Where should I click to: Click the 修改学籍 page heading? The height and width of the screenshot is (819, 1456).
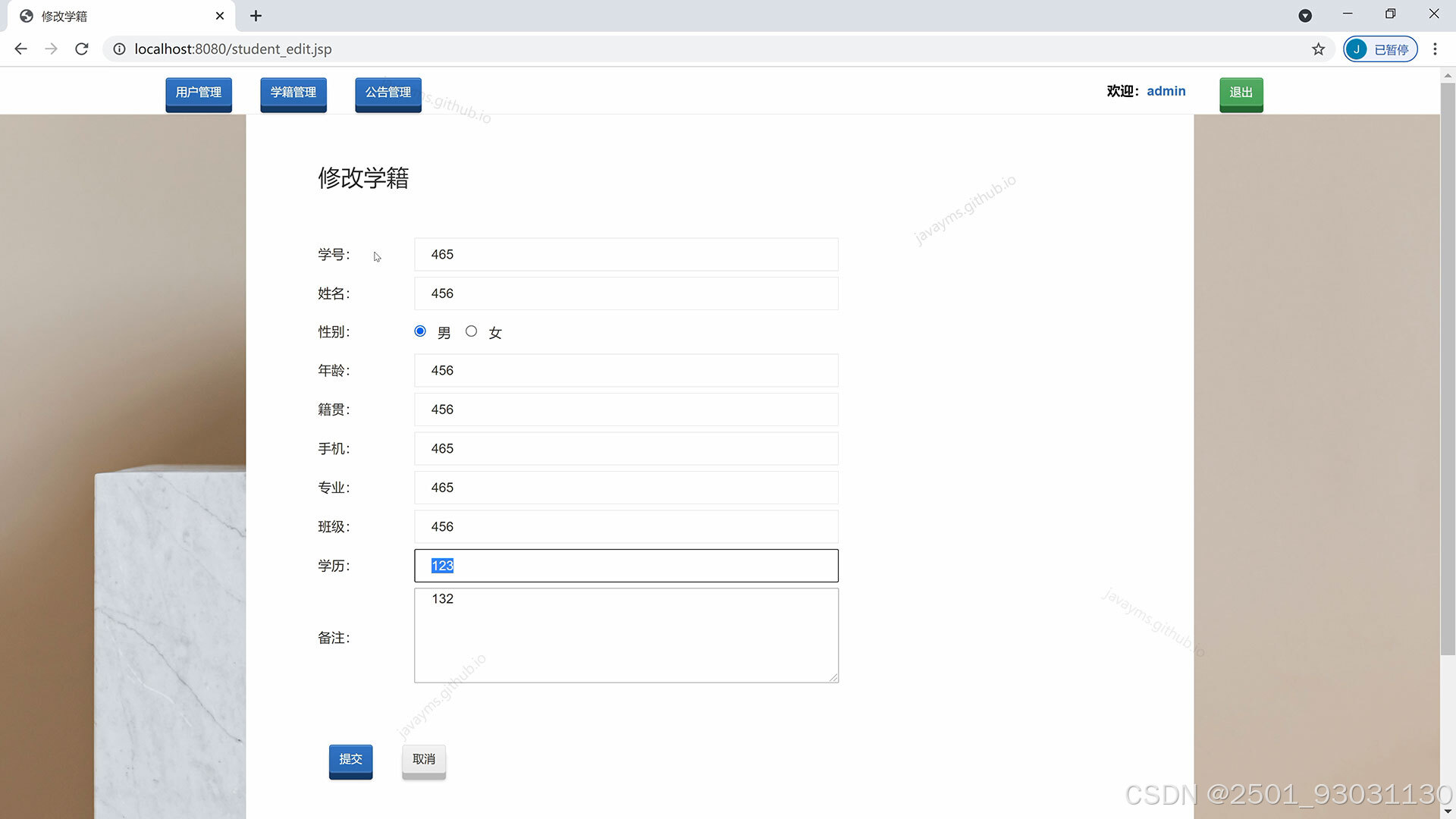click(363, 178)
